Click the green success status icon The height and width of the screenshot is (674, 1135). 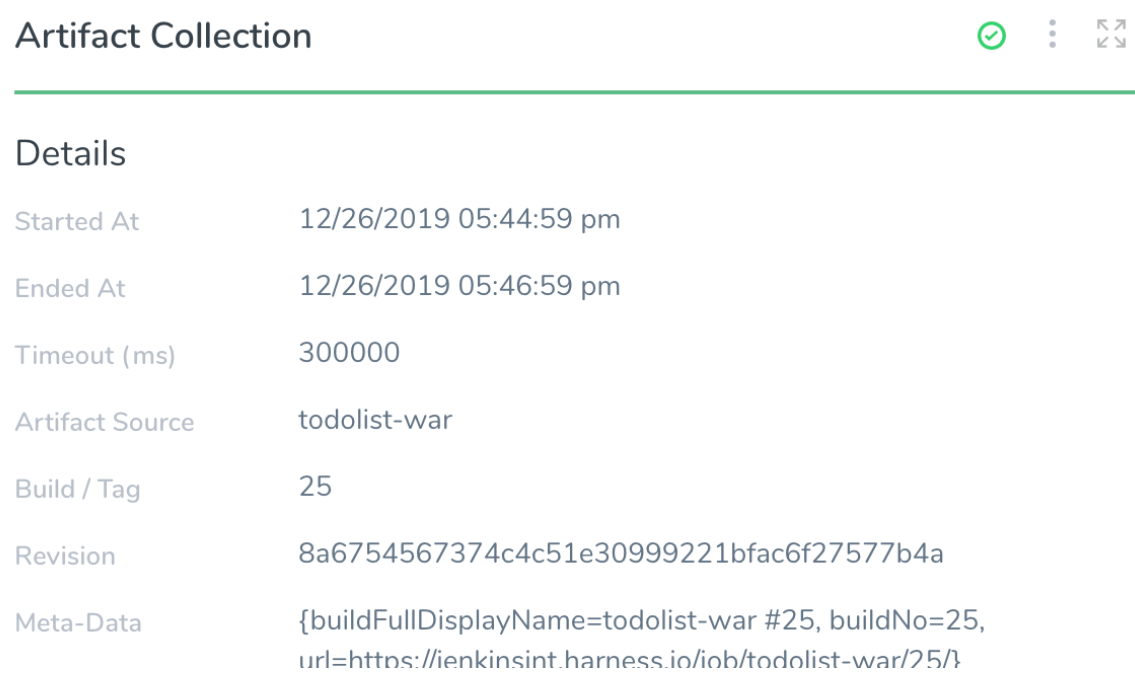coord(991,35)
